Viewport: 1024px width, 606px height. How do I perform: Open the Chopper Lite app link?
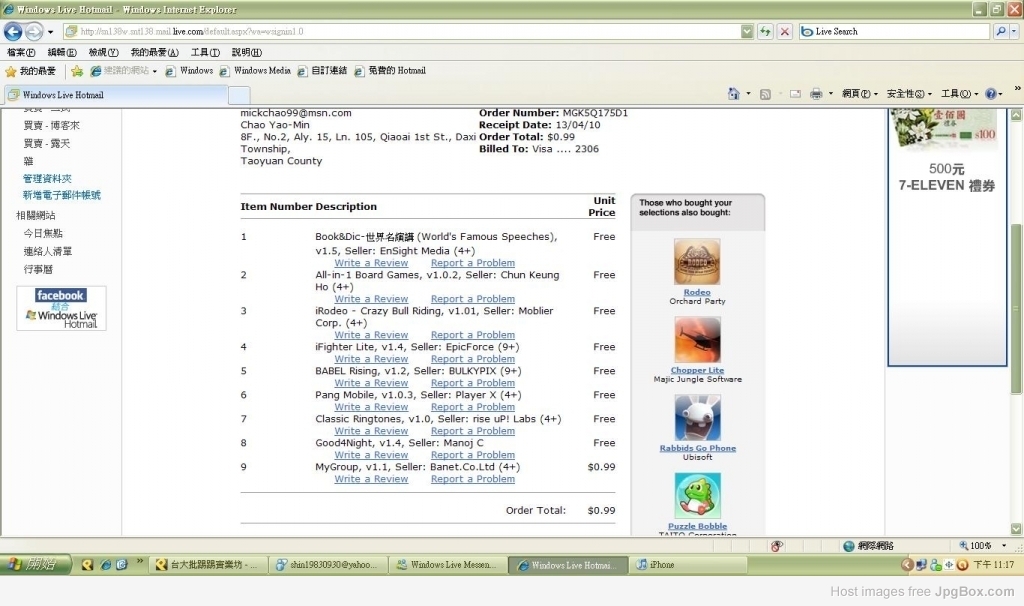(697, 370)
